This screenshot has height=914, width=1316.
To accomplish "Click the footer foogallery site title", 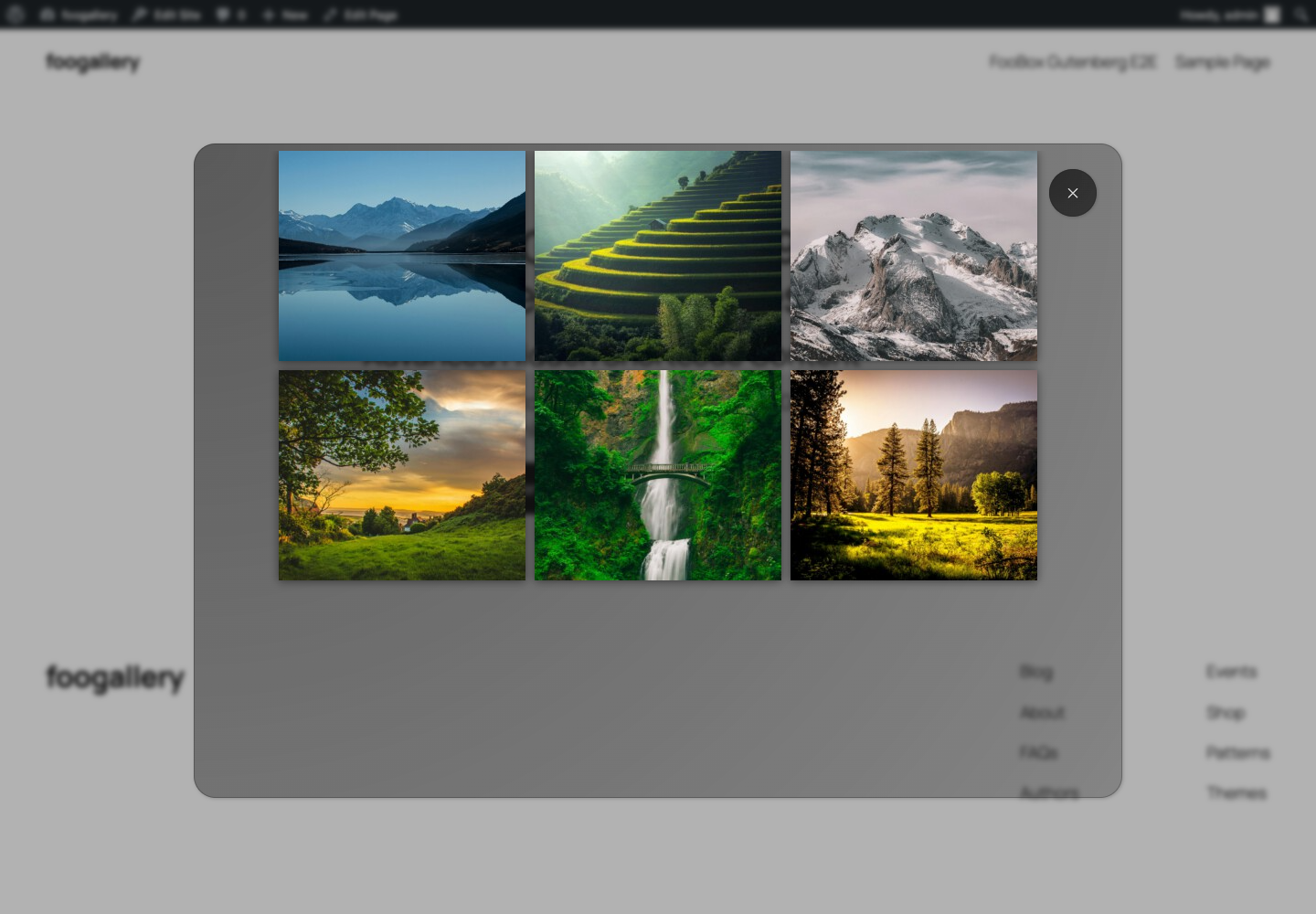I will (115, 677).
